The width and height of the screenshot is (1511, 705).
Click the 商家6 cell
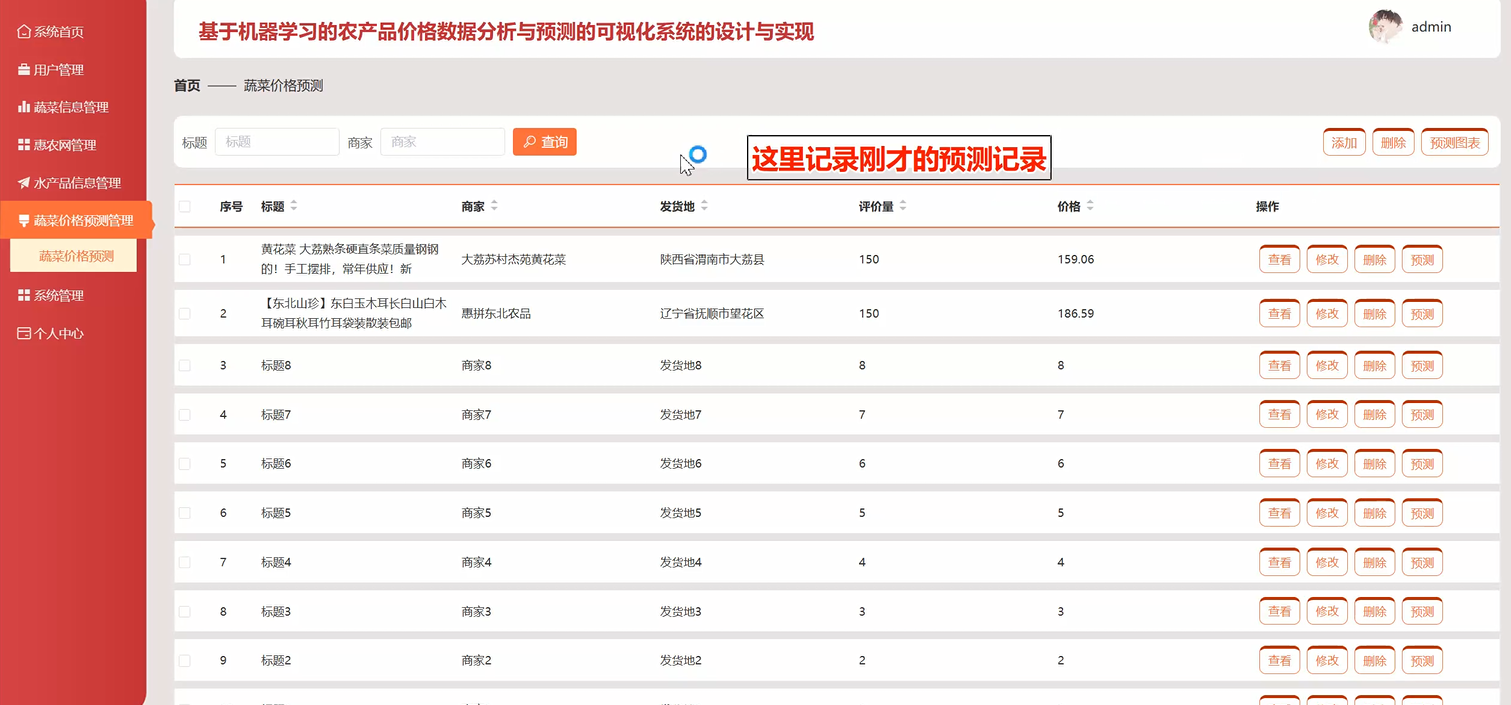[477, 463]
